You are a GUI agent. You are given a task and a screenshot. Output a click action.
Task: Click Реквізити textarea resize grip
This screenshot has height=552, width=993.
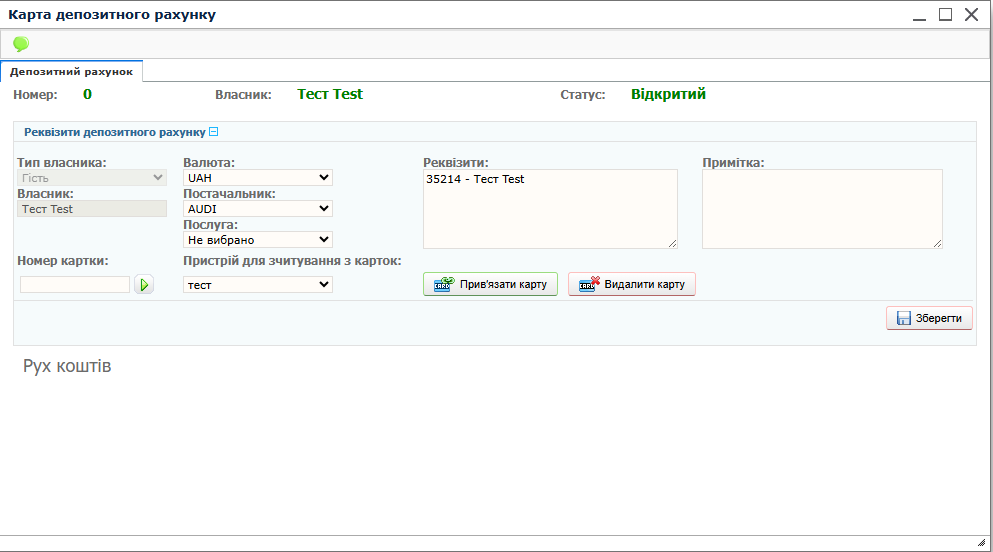[673, 244]
